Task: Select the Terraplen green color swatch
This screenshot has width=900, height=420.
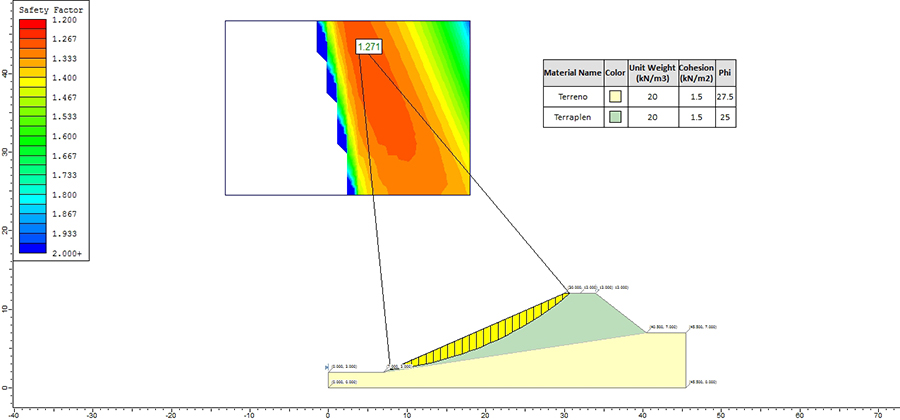Action: (615, 117)
